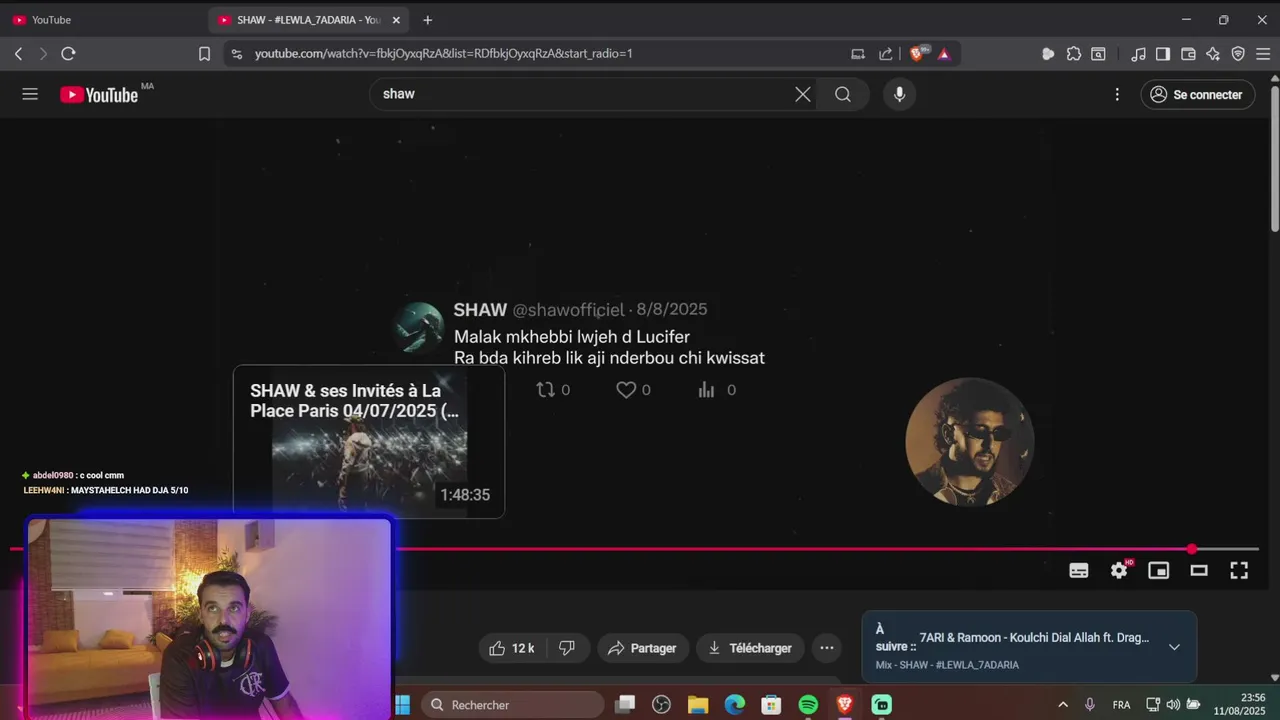
Task: Go to the YouTube home logo
Action: tap(99, 95)
